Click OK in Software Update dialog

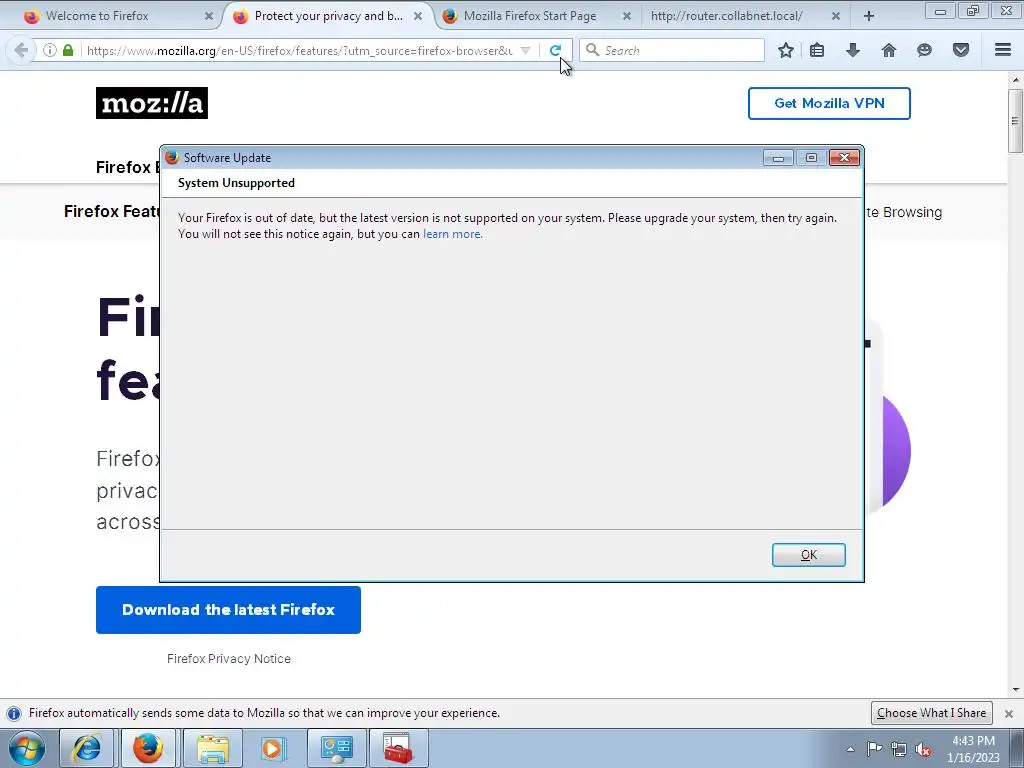808,555
